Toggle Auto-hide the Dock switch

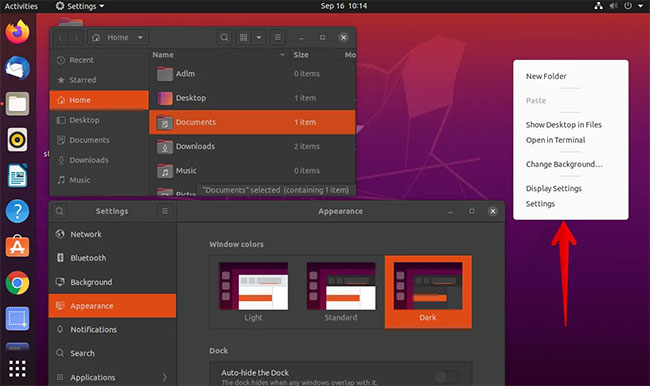(447, 377)
